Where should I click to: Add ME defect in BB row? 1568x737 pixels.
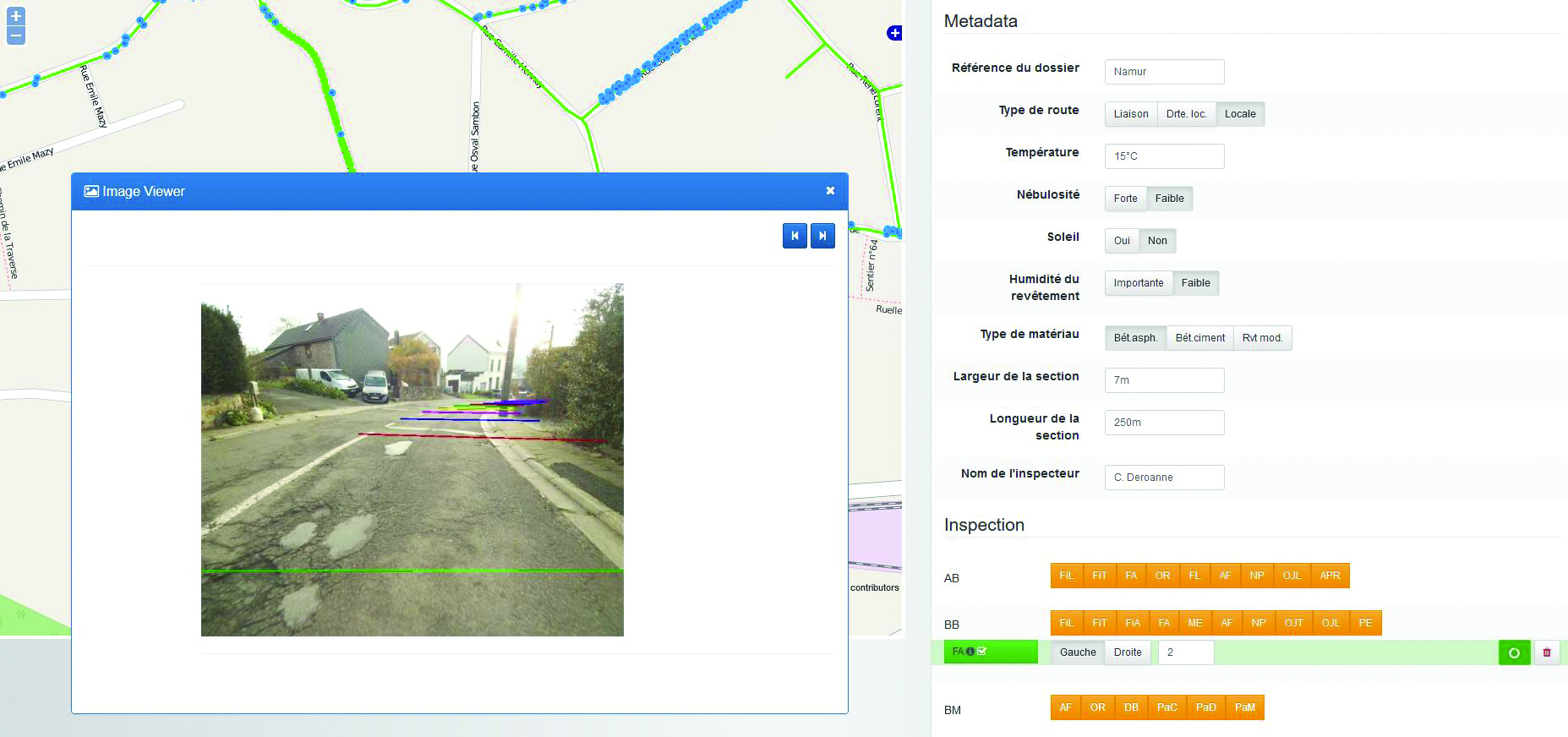(x=1195, y=623)
